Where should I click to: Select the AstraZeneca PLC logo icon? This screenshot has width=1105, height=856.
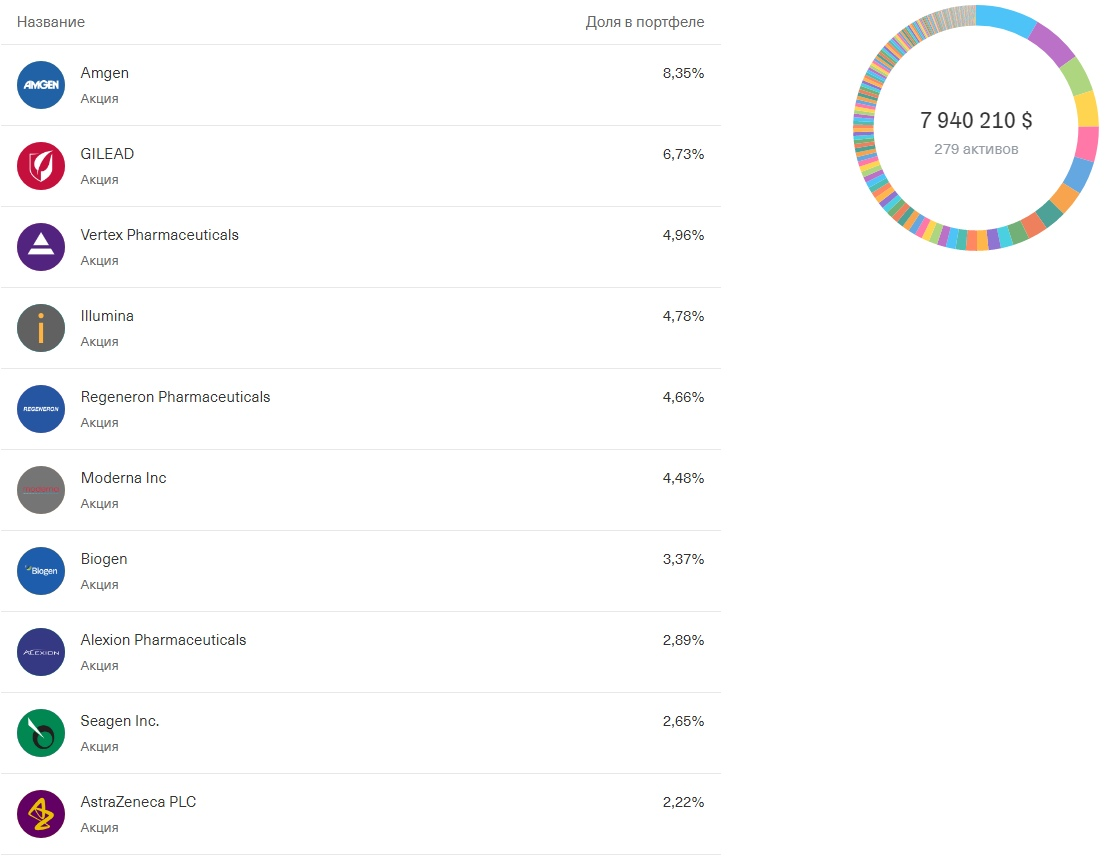(x=41, y=814)
